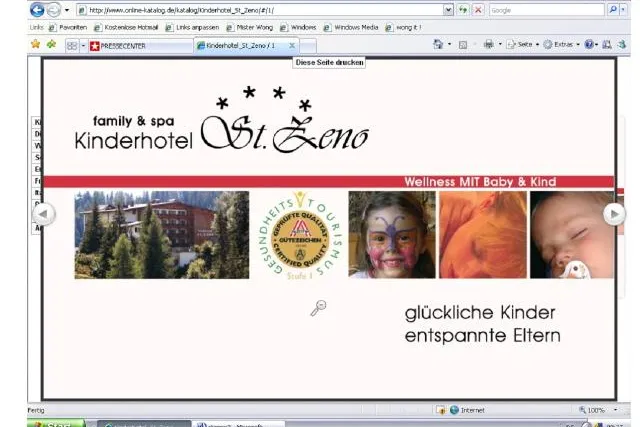Screen dimensions: 640x427
Task: Open the 'wong it !' bookmarklet link
Action: point(403,27)
